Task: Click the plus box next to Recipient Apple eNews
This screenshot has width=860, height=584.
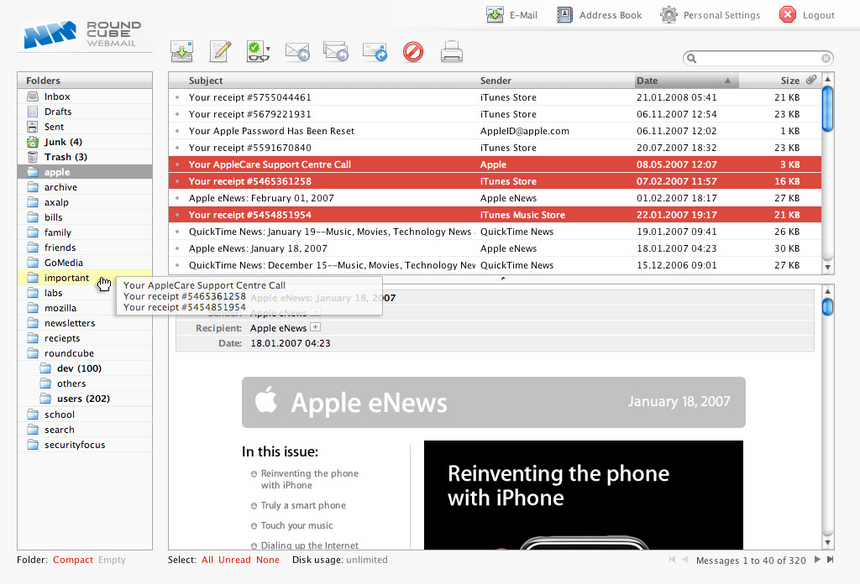Action: click(315, 327)
